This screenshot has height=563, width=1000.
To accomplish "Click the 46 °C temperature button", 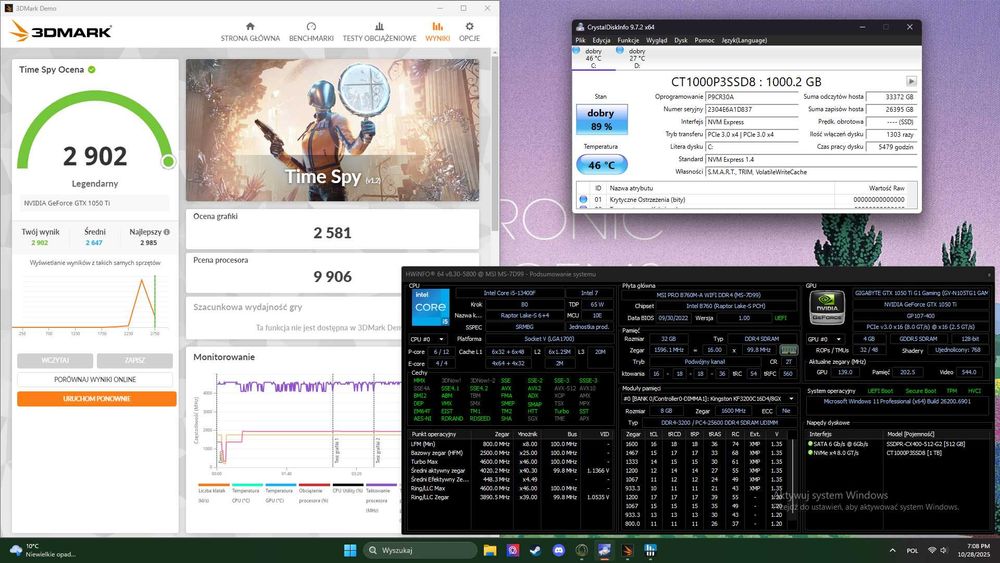I will [x=601, y=165].
